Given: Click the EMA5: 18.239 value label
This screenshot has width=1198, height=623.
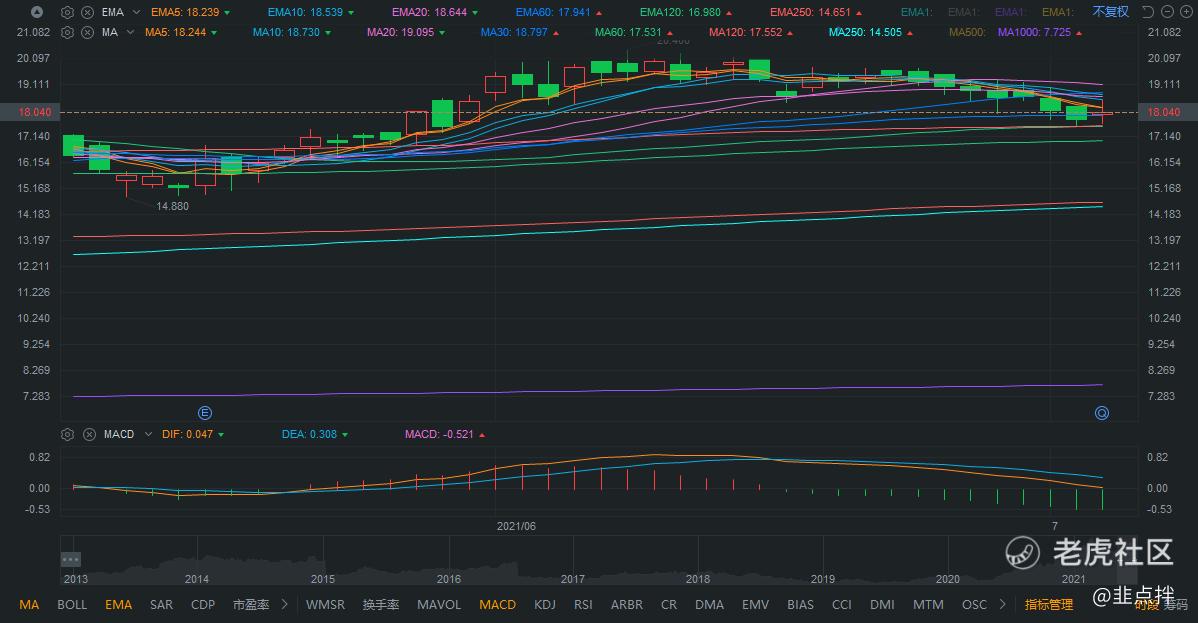Looking at the screenshot, I should pos(185,12).
